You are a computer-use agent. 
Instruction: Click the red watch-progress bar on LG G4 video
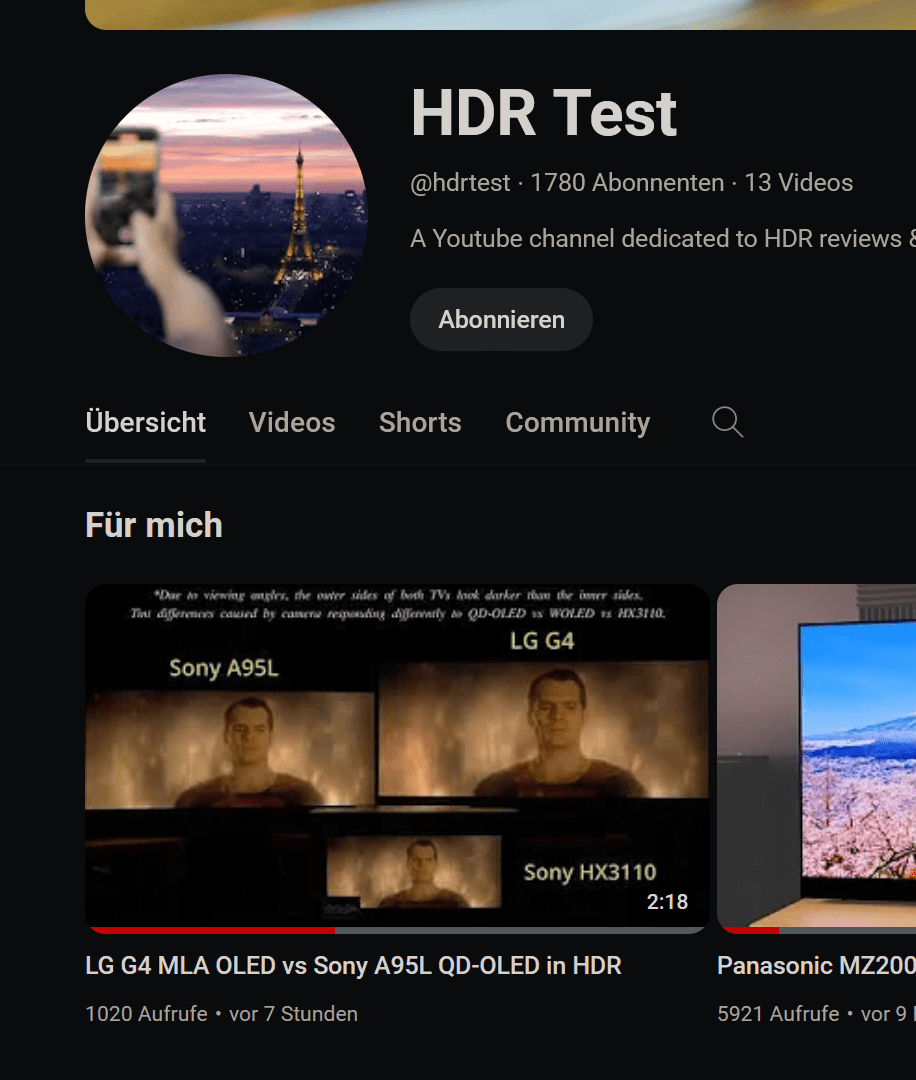coord(212,931)
